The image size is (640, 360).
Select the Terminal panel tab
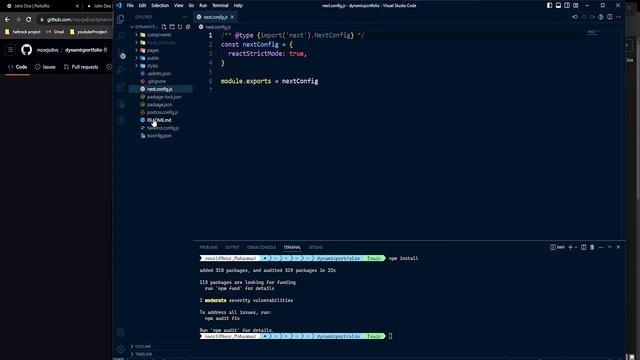(292, 247)
